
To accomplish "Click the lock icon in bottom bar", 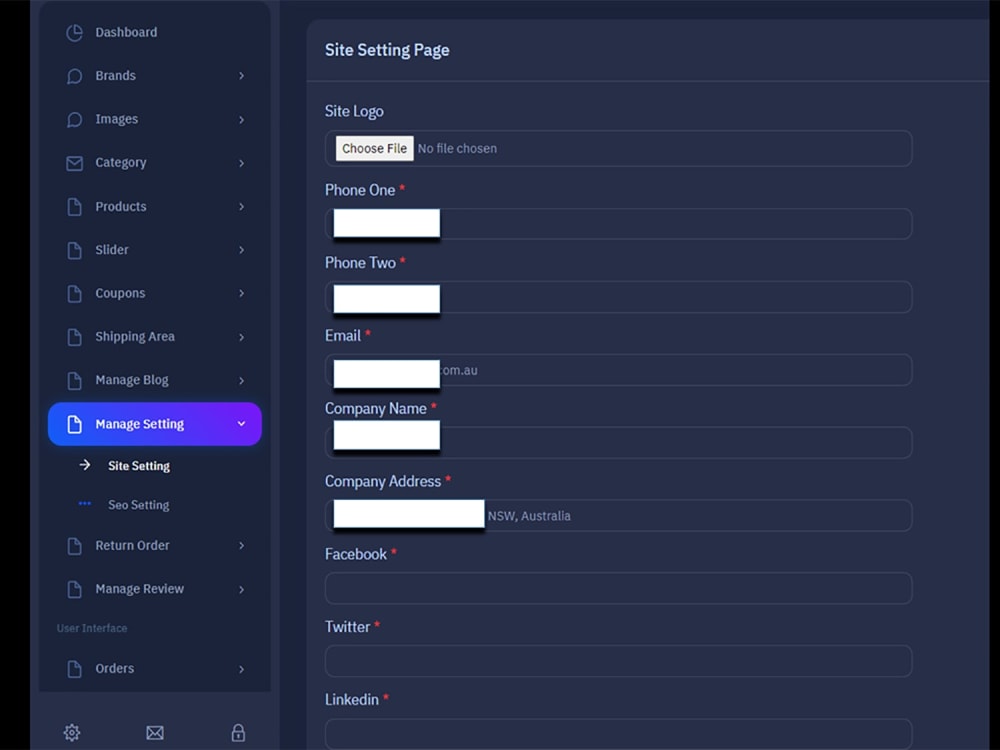I will tap(238, 733).
